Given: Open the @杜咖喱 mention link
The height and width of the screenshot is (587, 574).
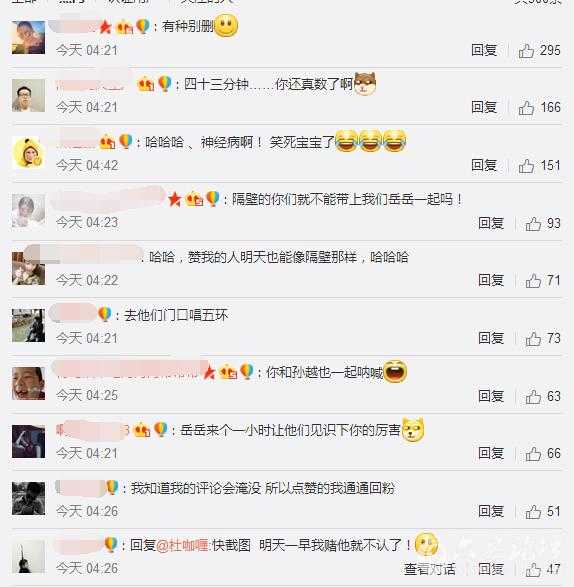Looking at the screenshot, I should [182, 545].
